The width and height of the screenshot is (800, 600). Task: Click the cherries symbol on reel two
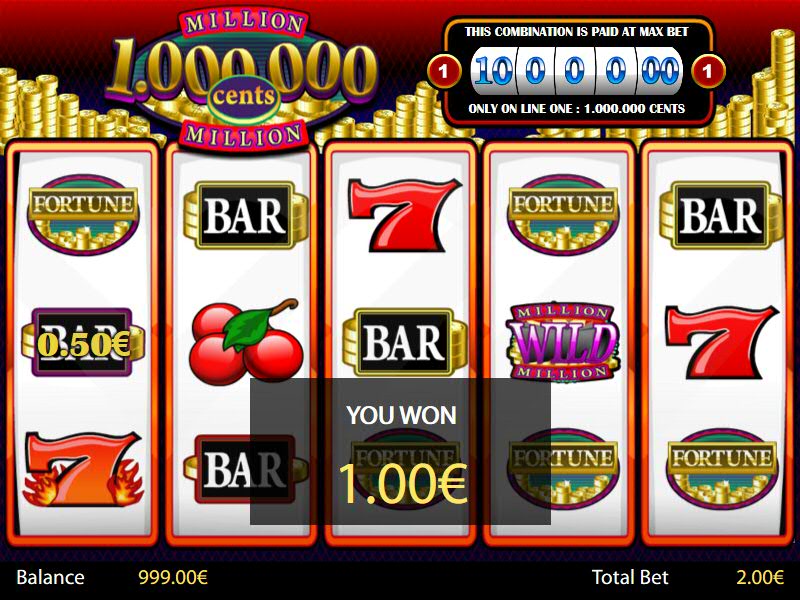tap(245, 342)
